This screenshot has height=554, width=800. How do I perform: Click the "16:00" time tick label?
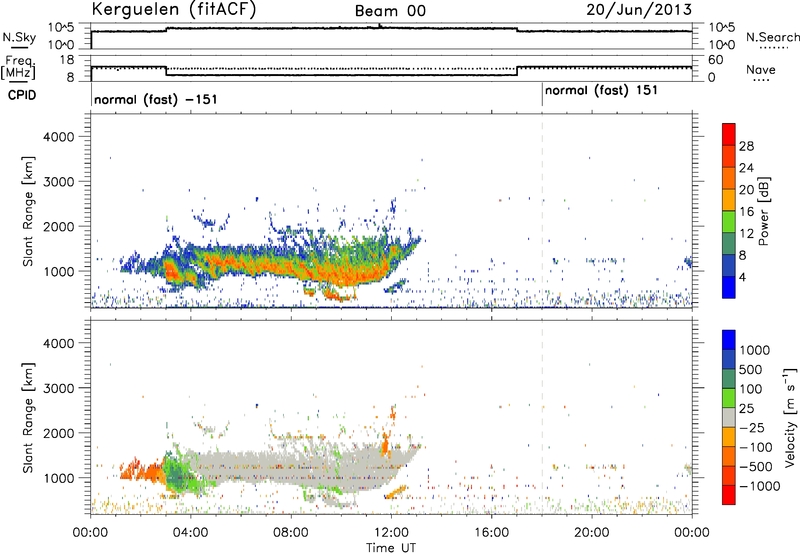click(491, 533)
